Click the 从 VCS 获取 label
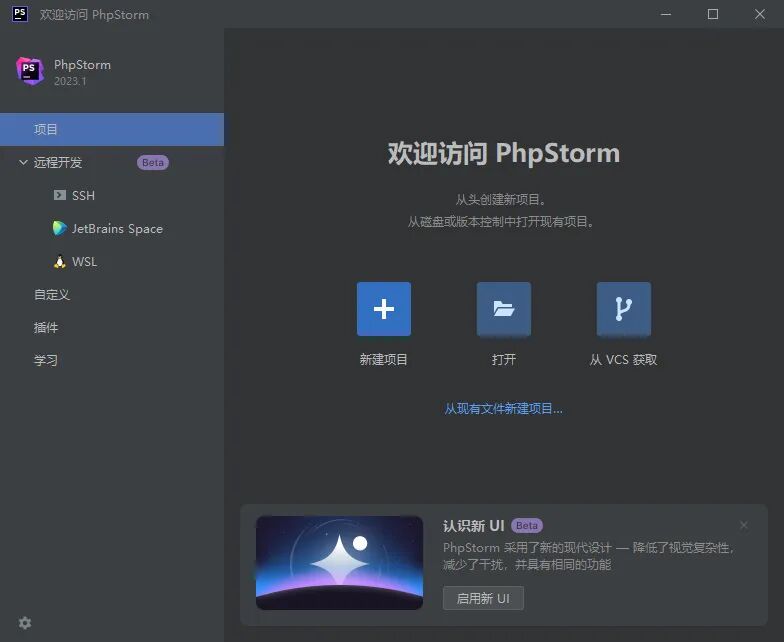 coord(624,360)
